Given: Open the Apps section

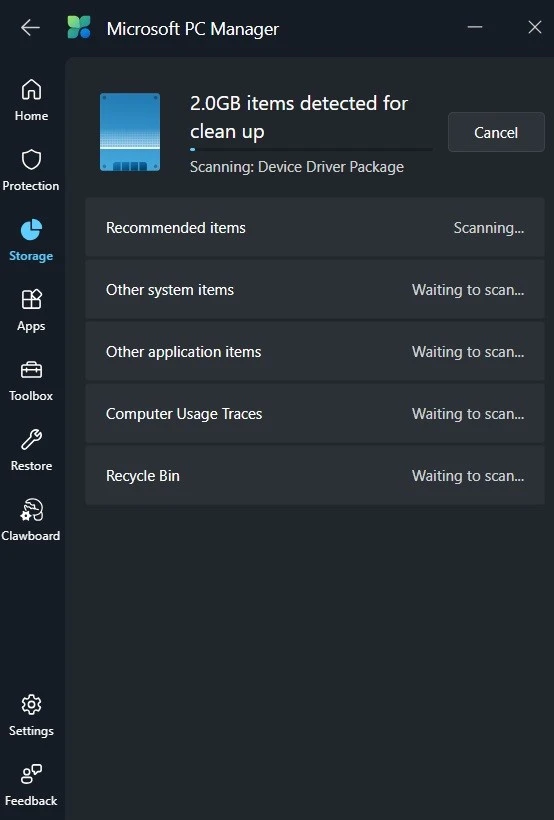Looking at the screenshot, I should pos(31,310).
